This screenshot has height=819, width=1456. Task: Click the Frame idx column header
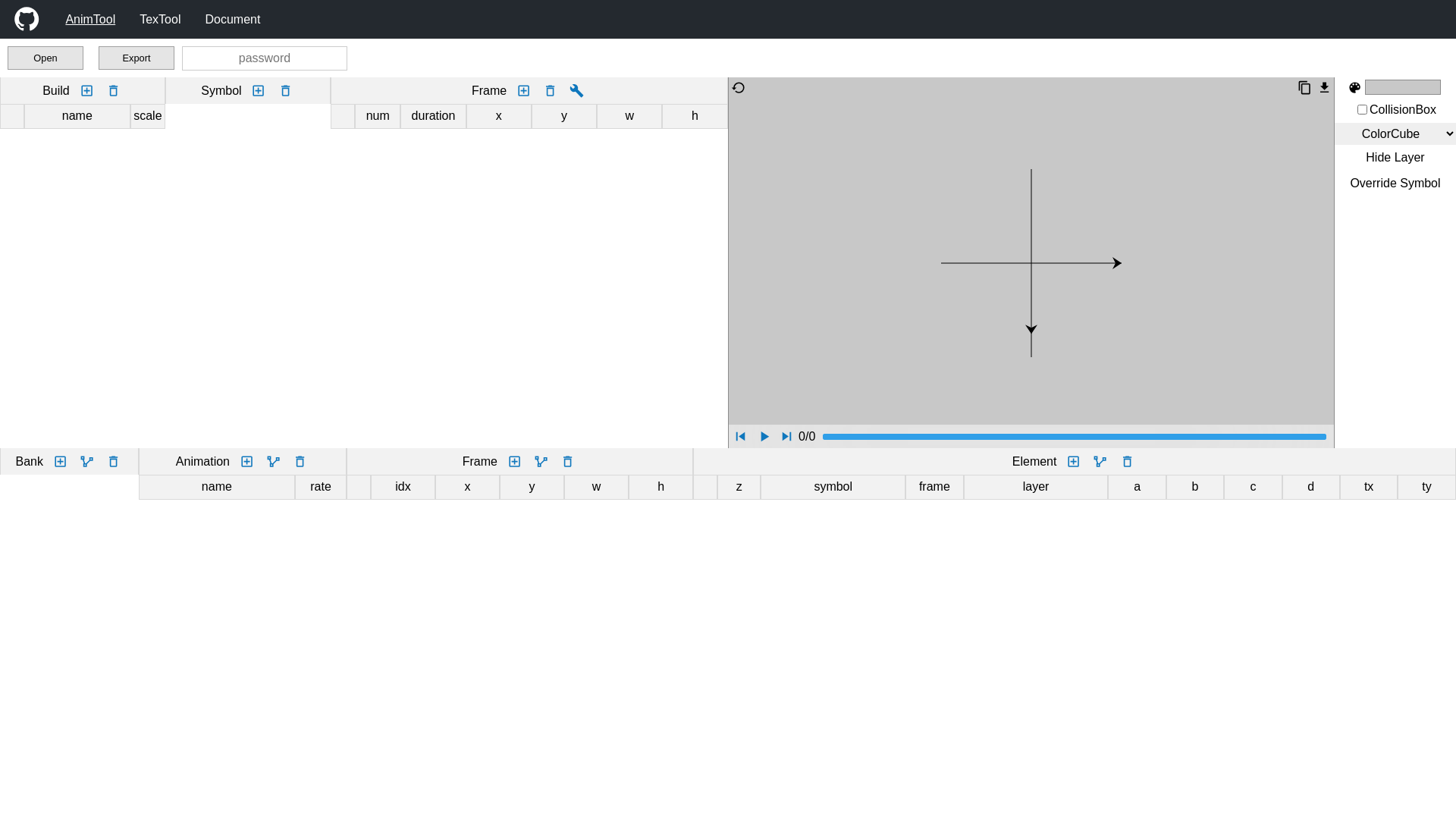(403, 487)
